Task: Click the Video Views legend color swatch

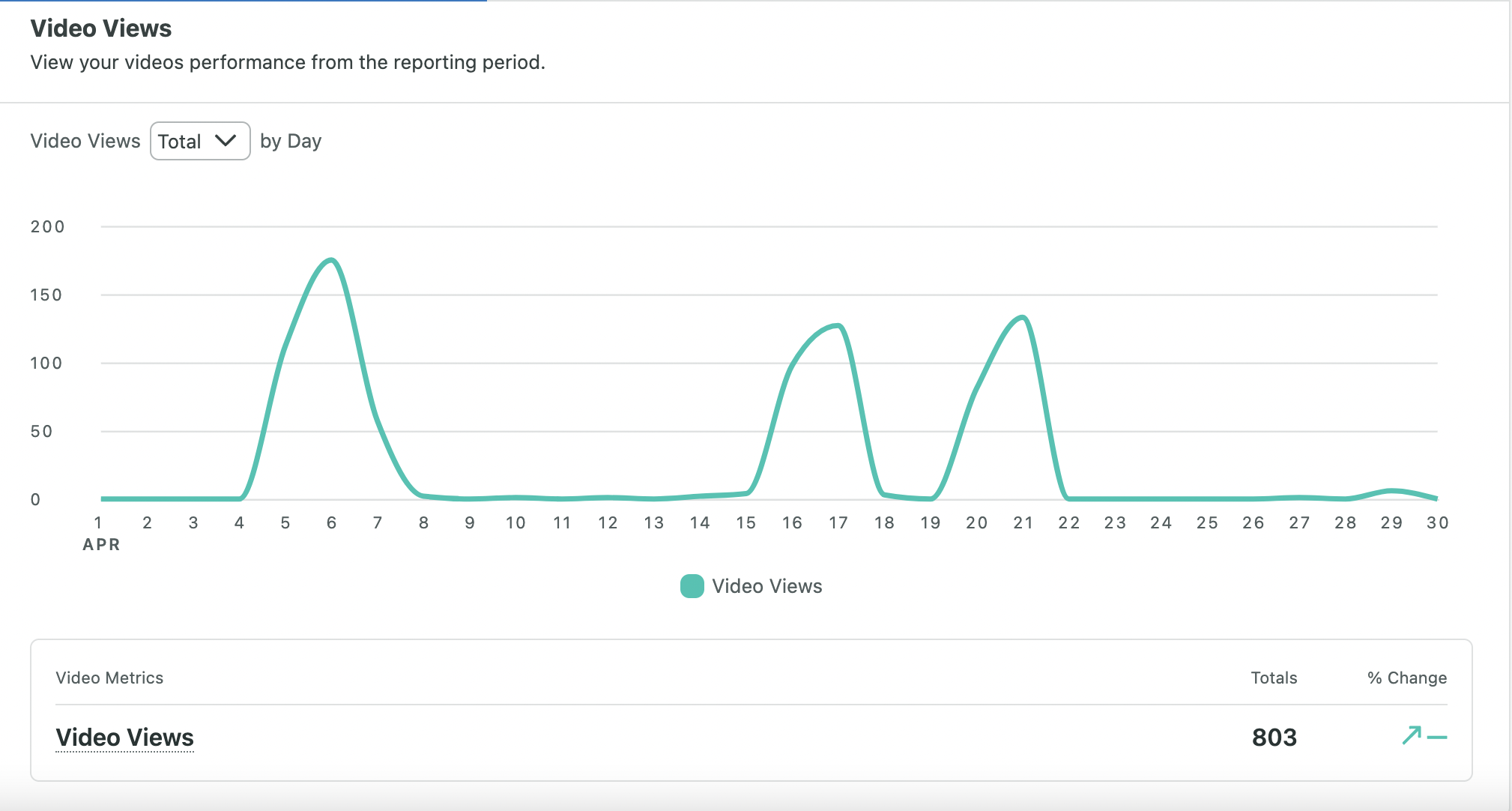Action: tap(692, 586)
